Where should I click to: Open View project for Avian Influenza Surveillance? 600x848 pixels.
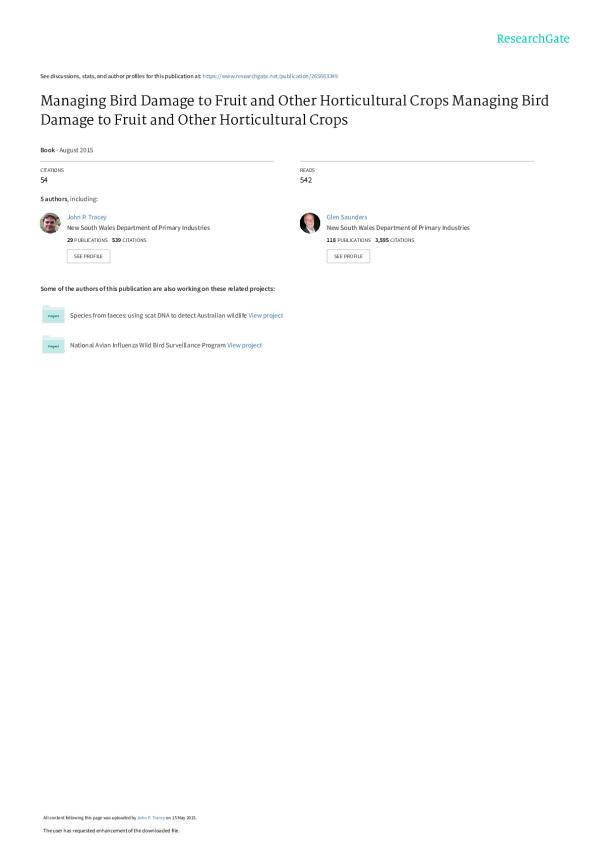tap(245, 345)
